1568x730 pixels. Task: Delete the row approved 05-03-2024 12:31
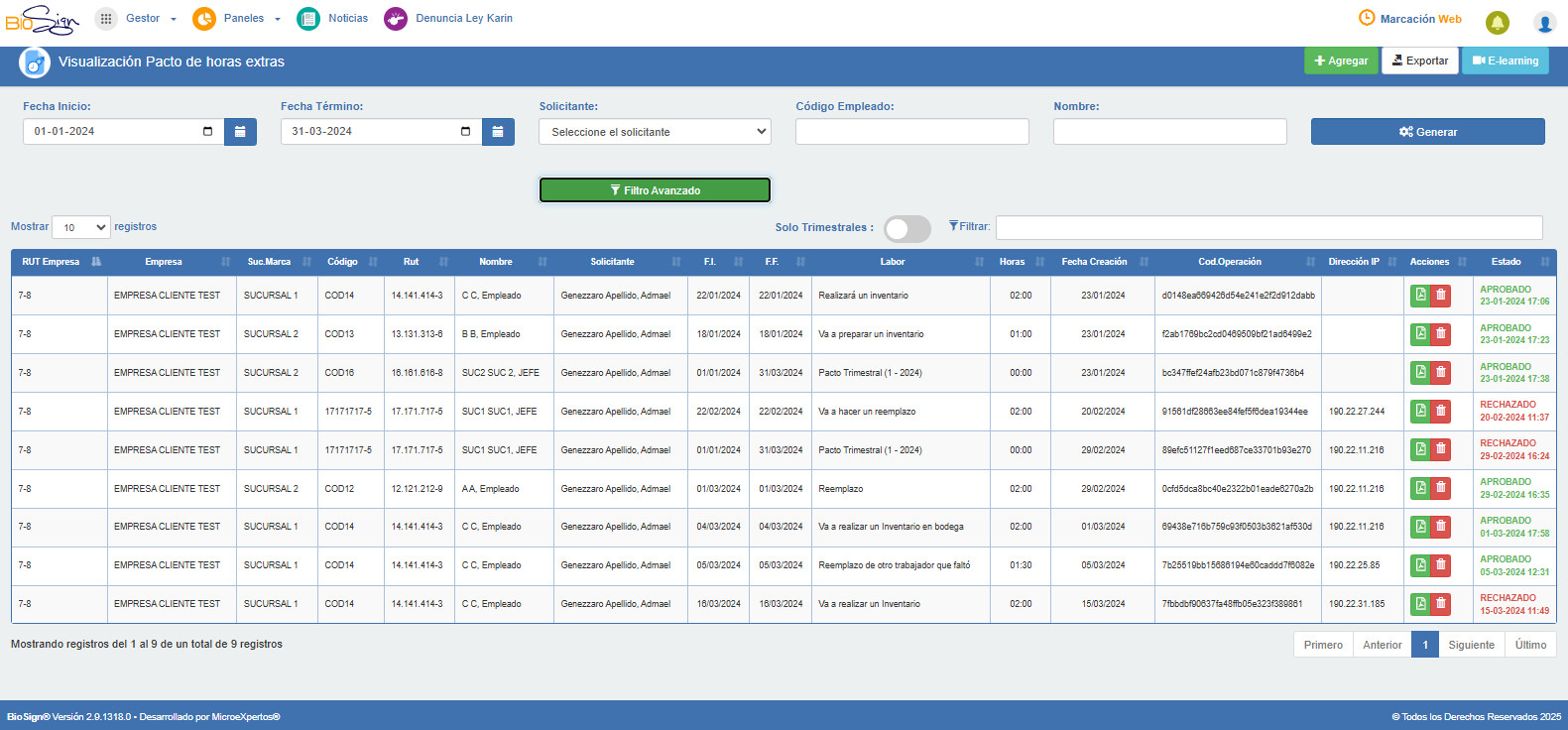pos(1441,564)
